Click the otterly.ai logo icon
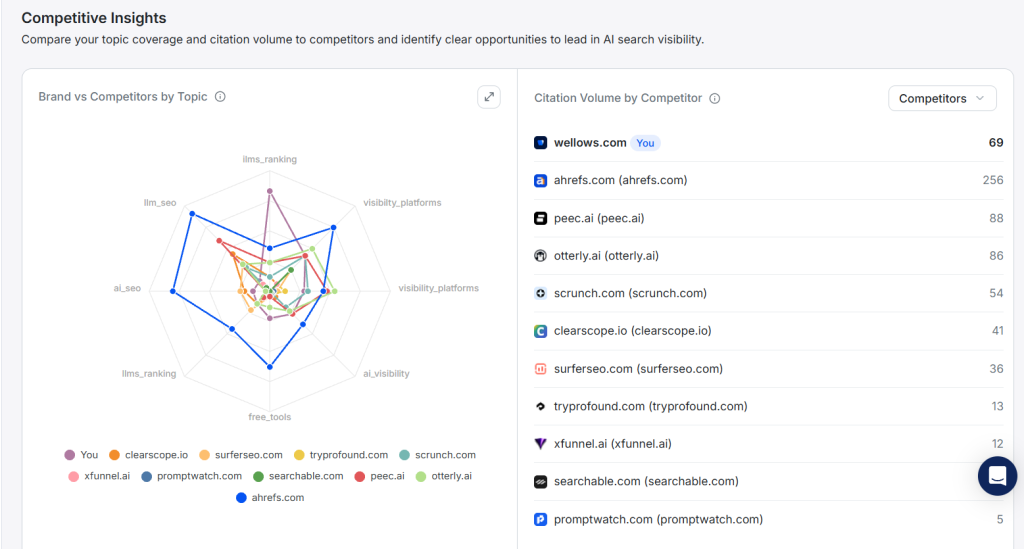1024x549 pixels. pos(540,256)
